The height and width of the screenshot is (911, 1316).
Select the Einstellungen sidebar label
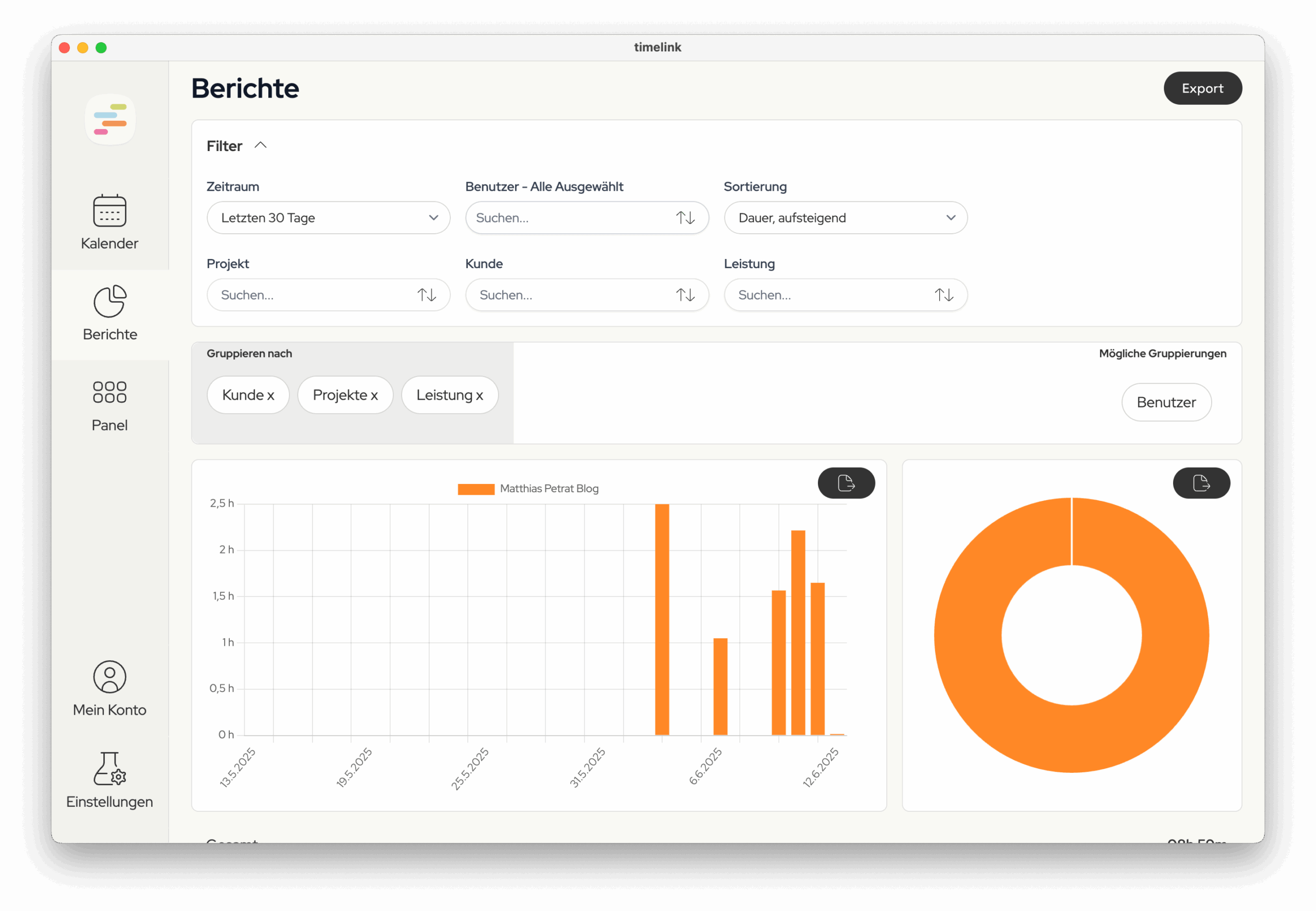click(x=109, y=802)
